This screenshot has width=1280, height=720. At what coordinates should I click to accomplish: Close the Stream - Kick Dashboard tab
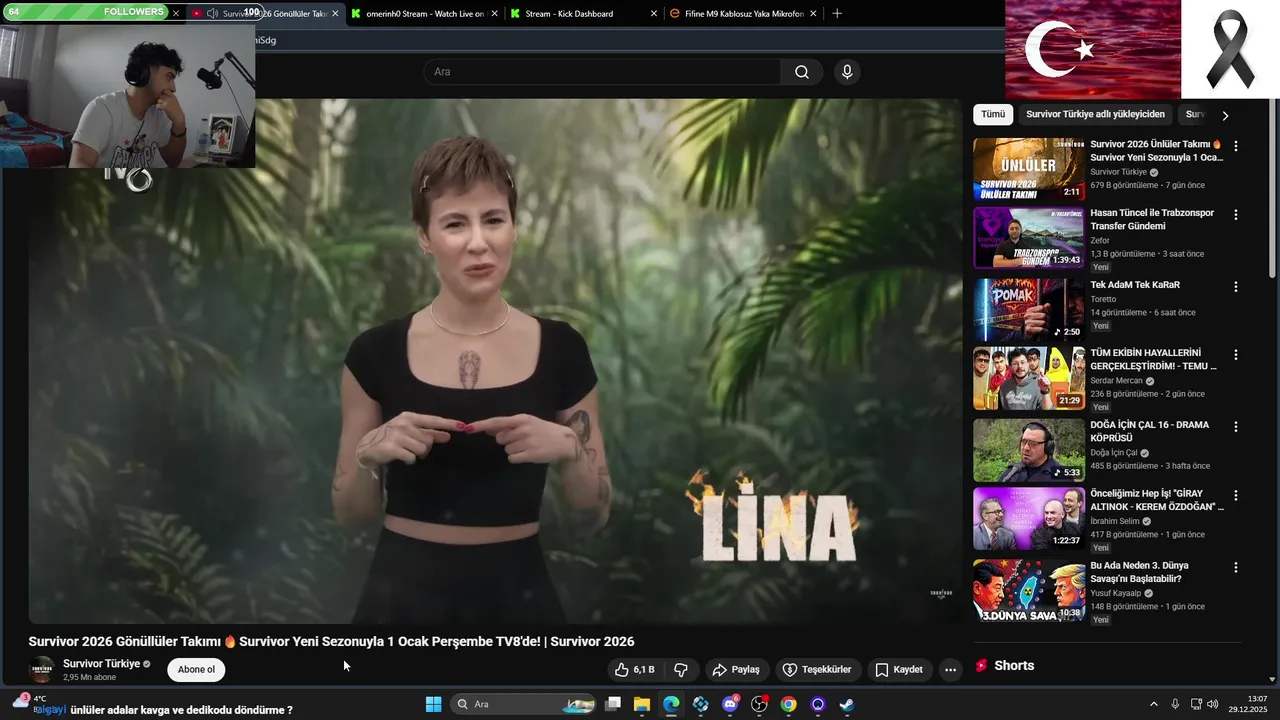654,14
